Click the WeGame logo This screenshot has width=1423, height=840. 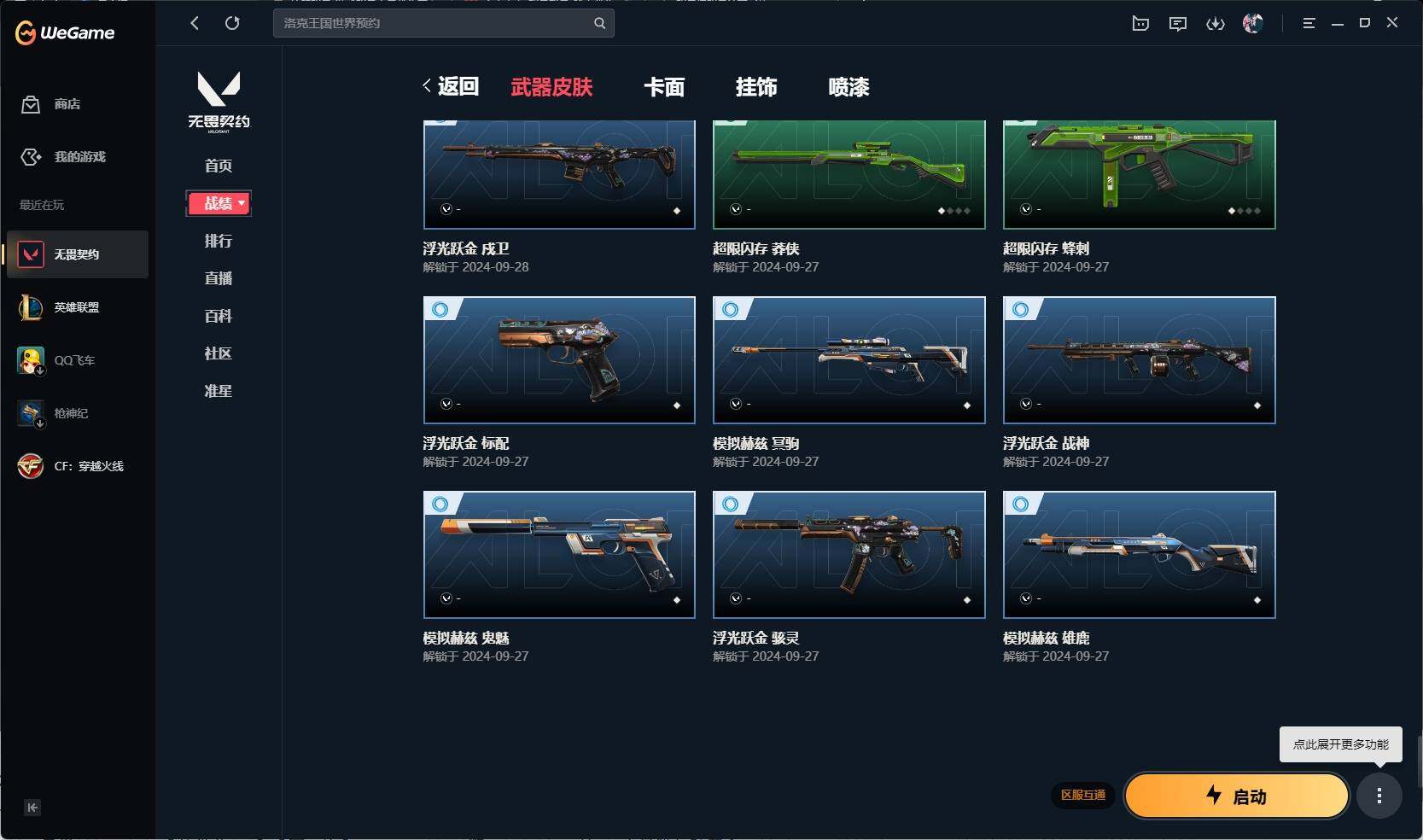click(65, 32)
